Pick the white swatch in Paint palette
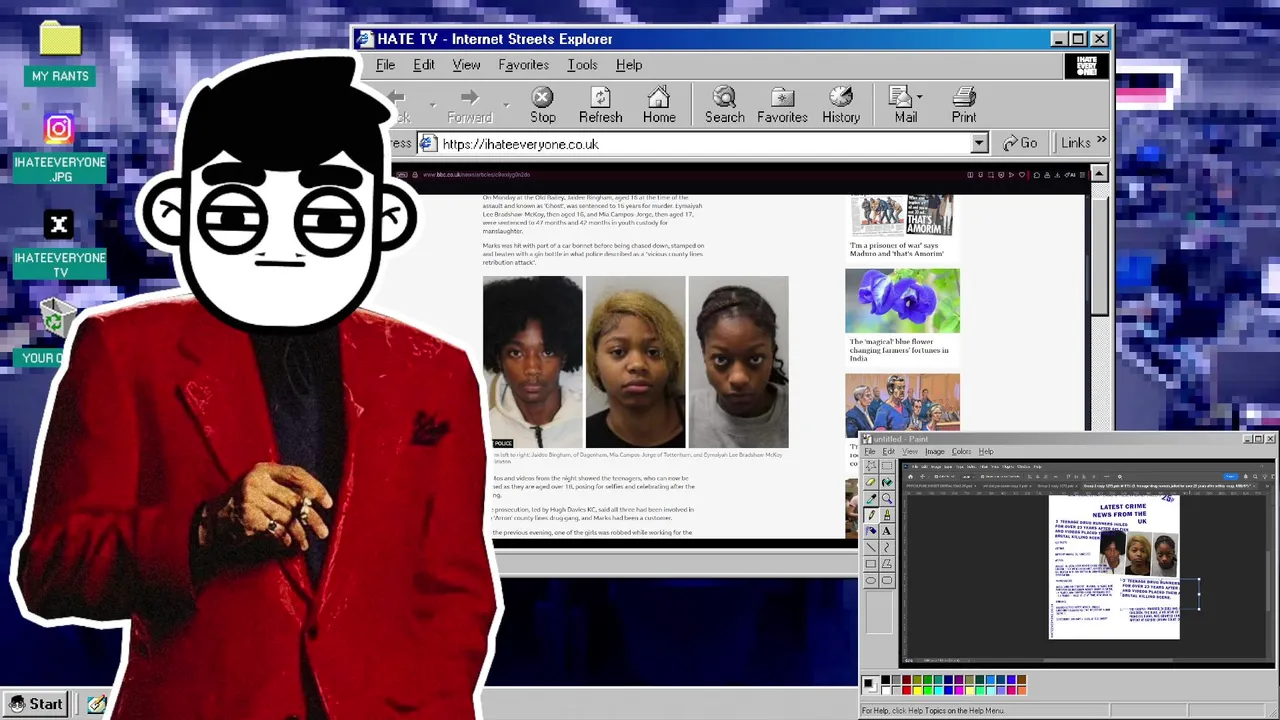 (x=885, y=690)
